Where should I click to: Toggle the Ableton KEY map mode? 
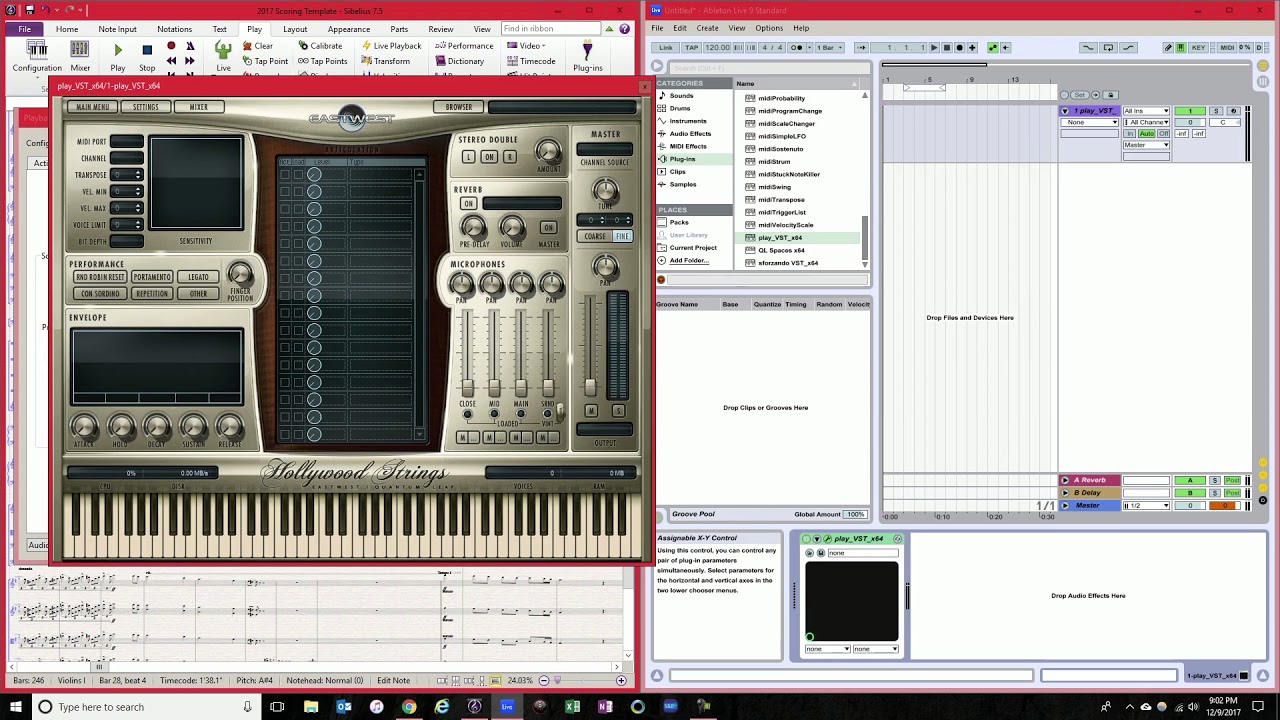[1198, 48]
